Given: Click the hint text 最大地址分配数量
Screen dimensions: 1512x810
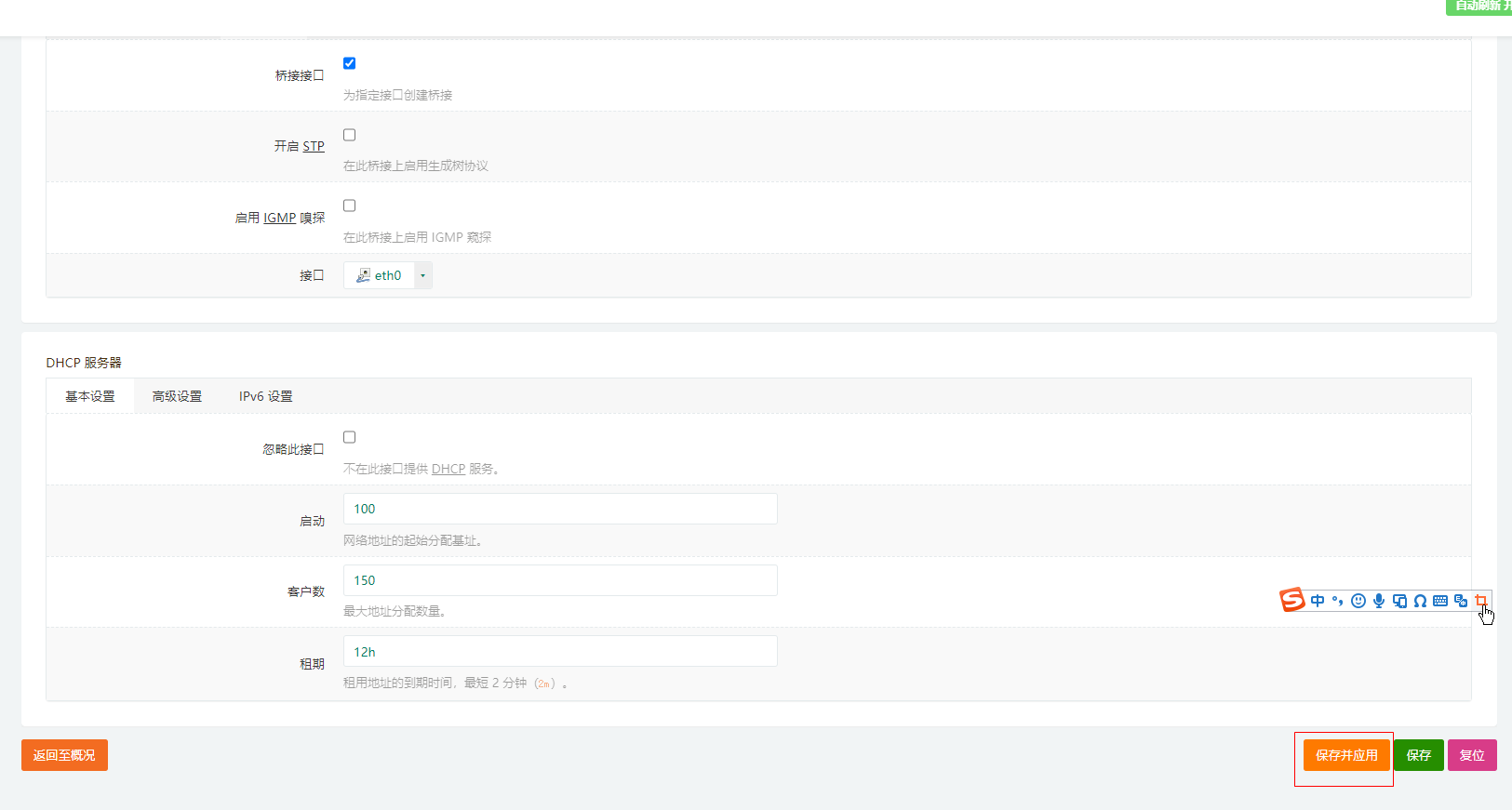Looking at the screenshot, I should point(394,611).
